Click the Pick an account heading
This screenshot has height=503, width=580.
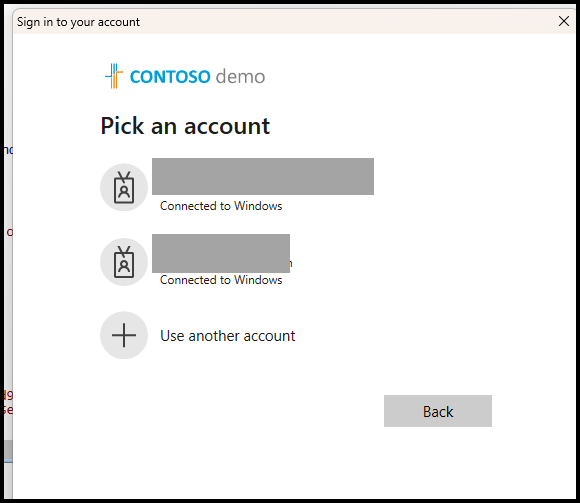point(185,126)
